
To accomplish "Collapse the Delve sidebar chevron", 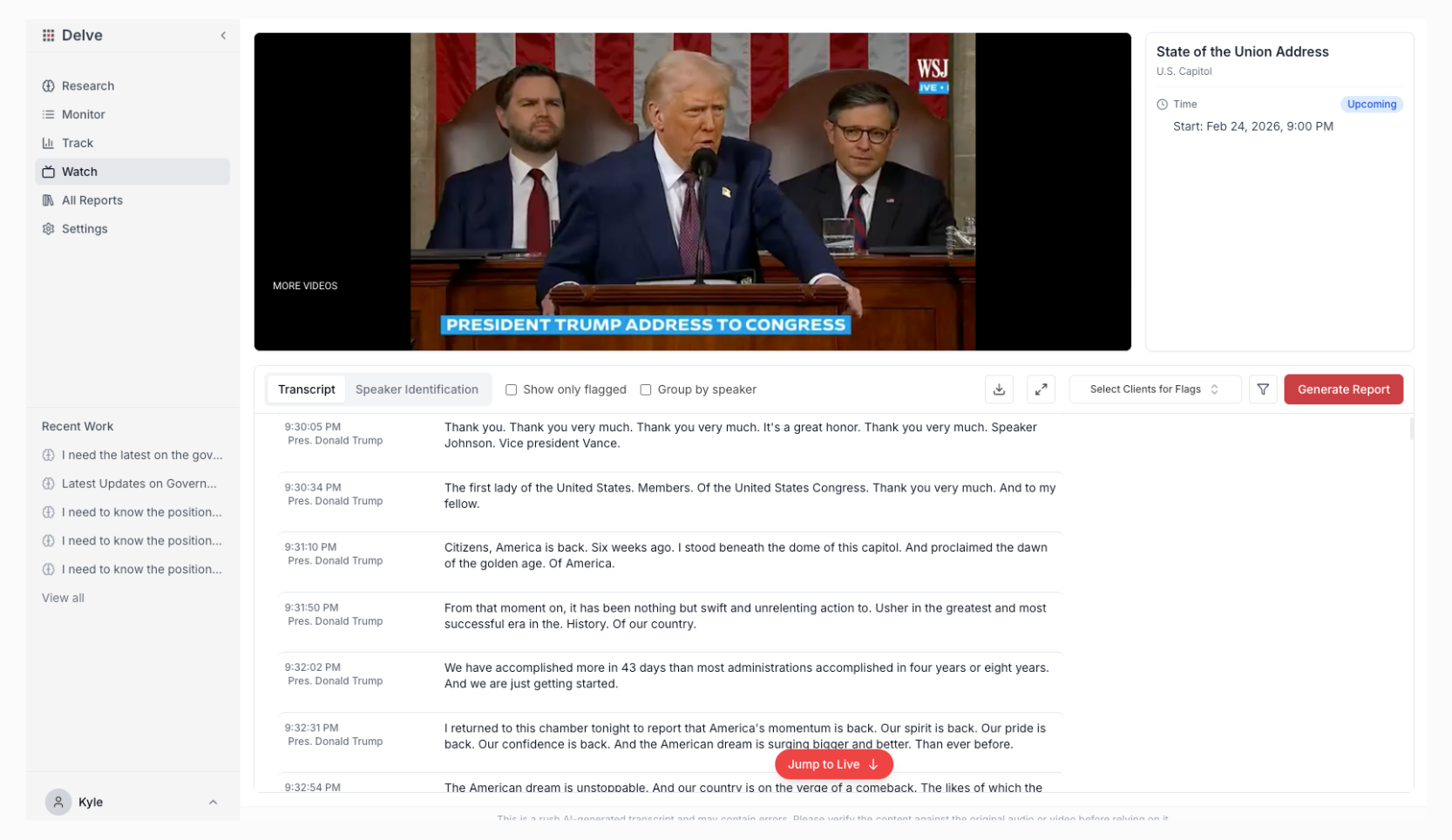I will coord(223,36).
